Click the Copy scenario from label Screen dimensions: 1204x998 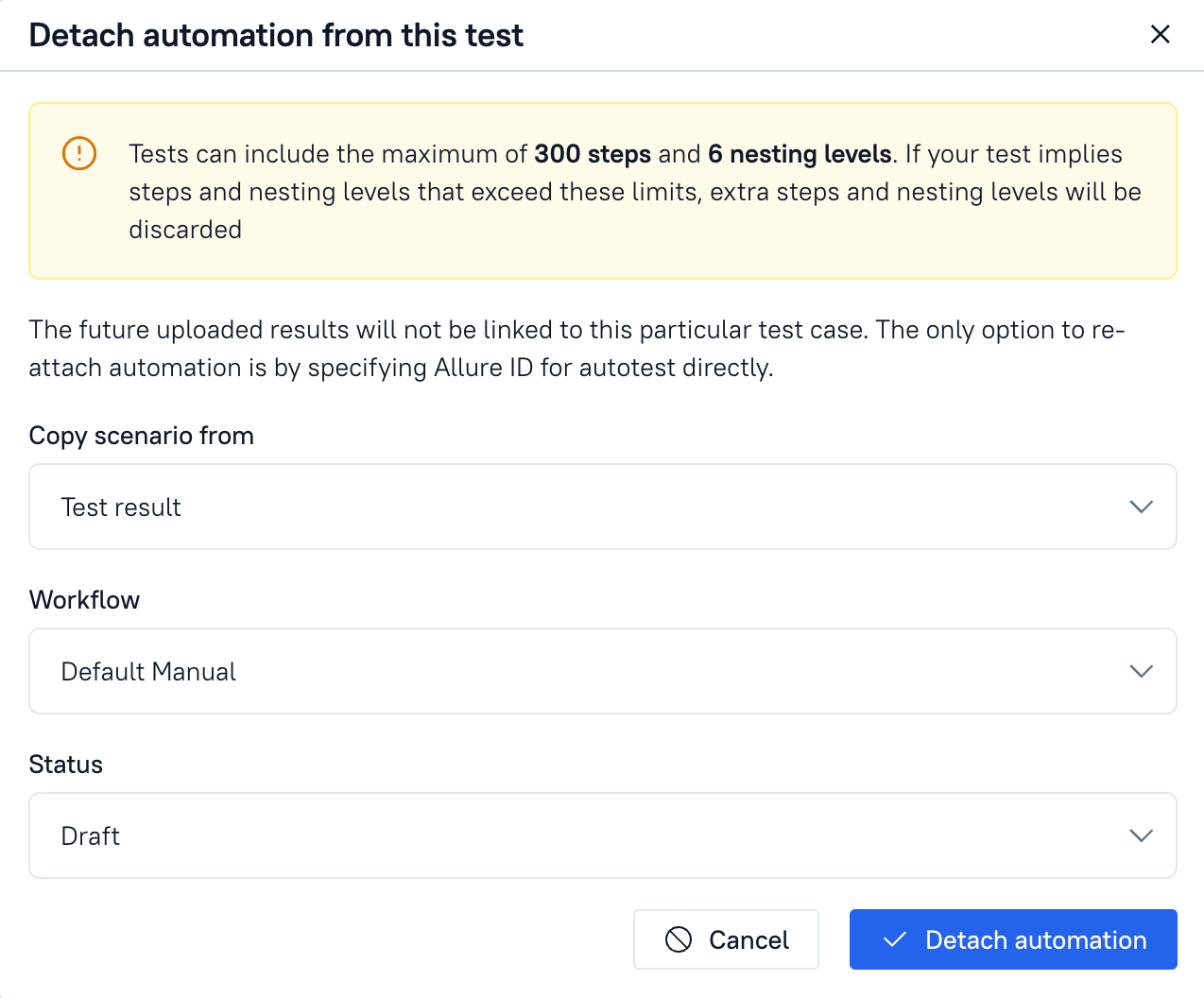click(141, 436)
